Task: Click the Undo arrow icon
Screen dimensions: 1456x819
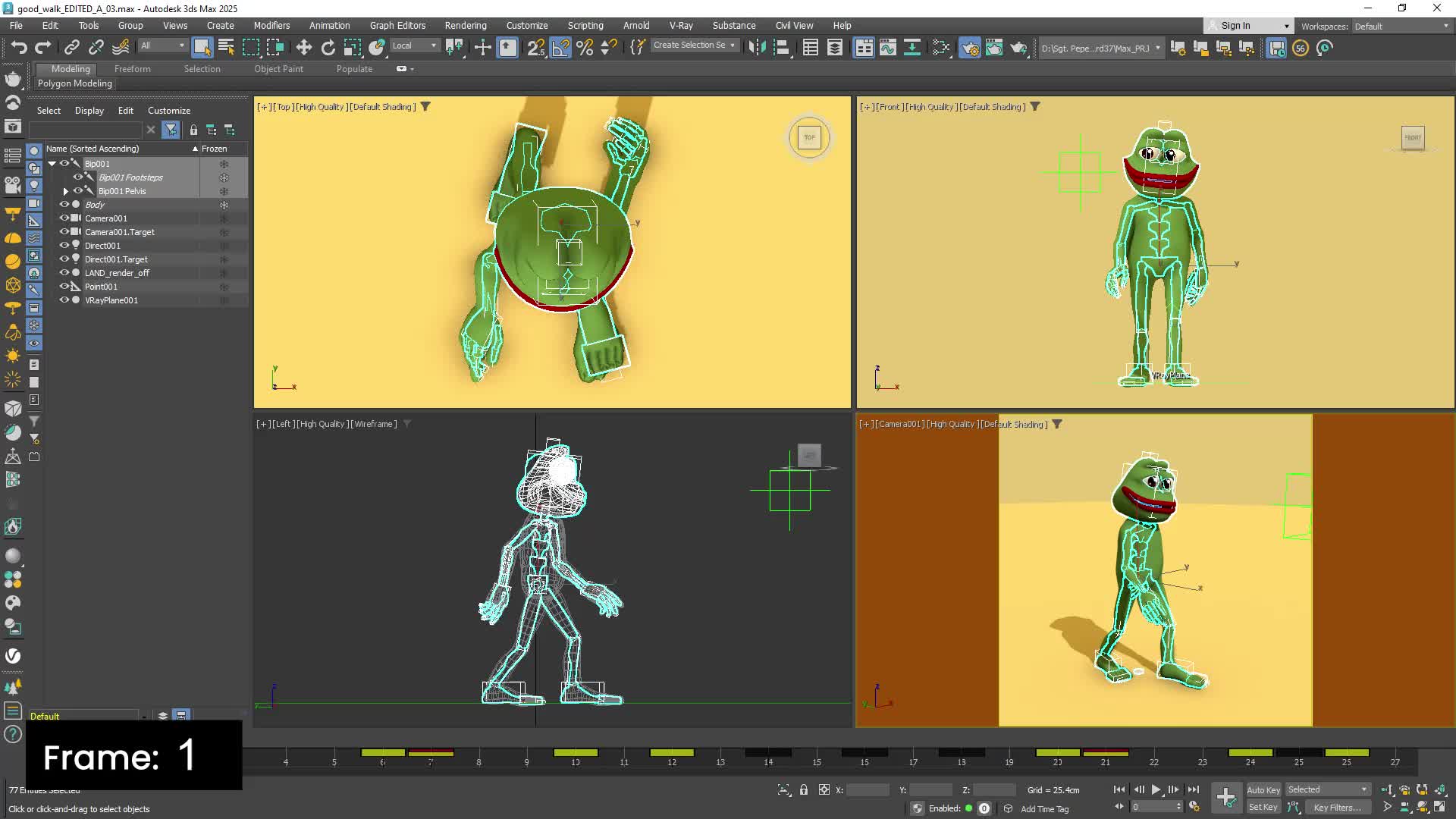Action: (x=19, y=48)
